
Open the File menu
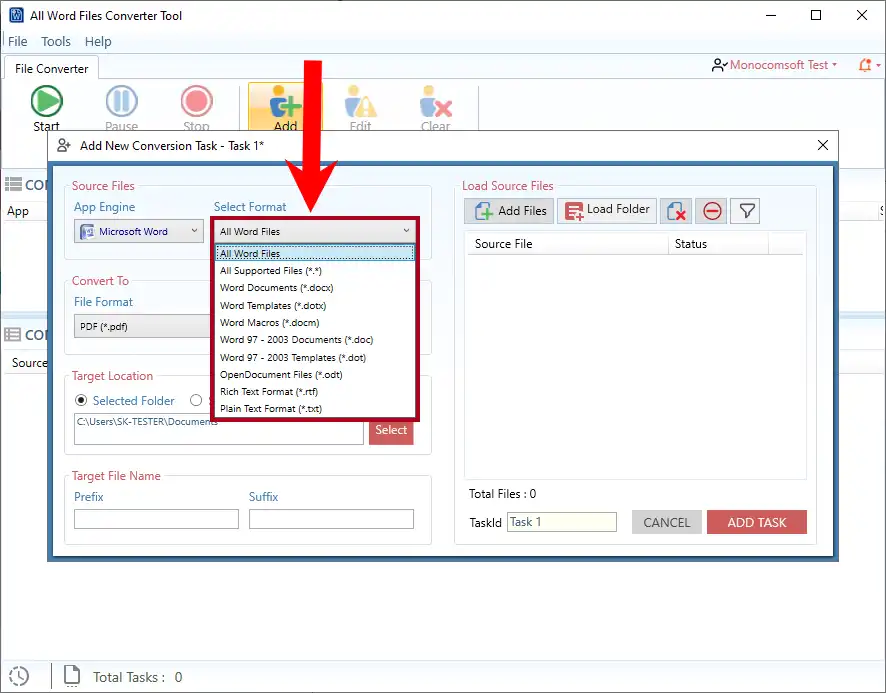pos(18,41)
